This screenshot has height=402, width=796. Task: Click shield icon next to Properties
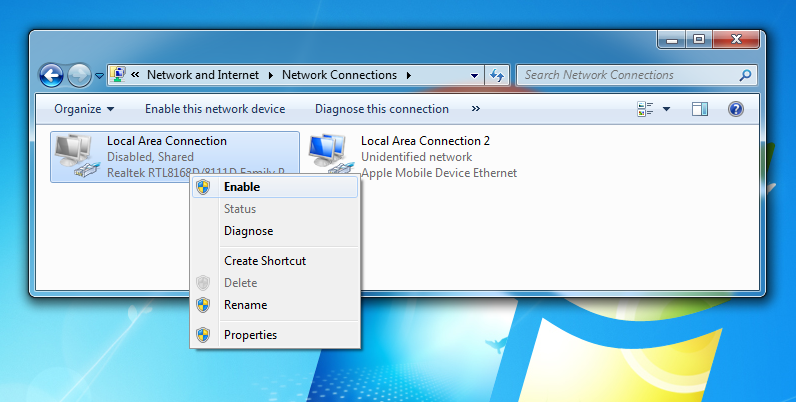click(203, 335)
